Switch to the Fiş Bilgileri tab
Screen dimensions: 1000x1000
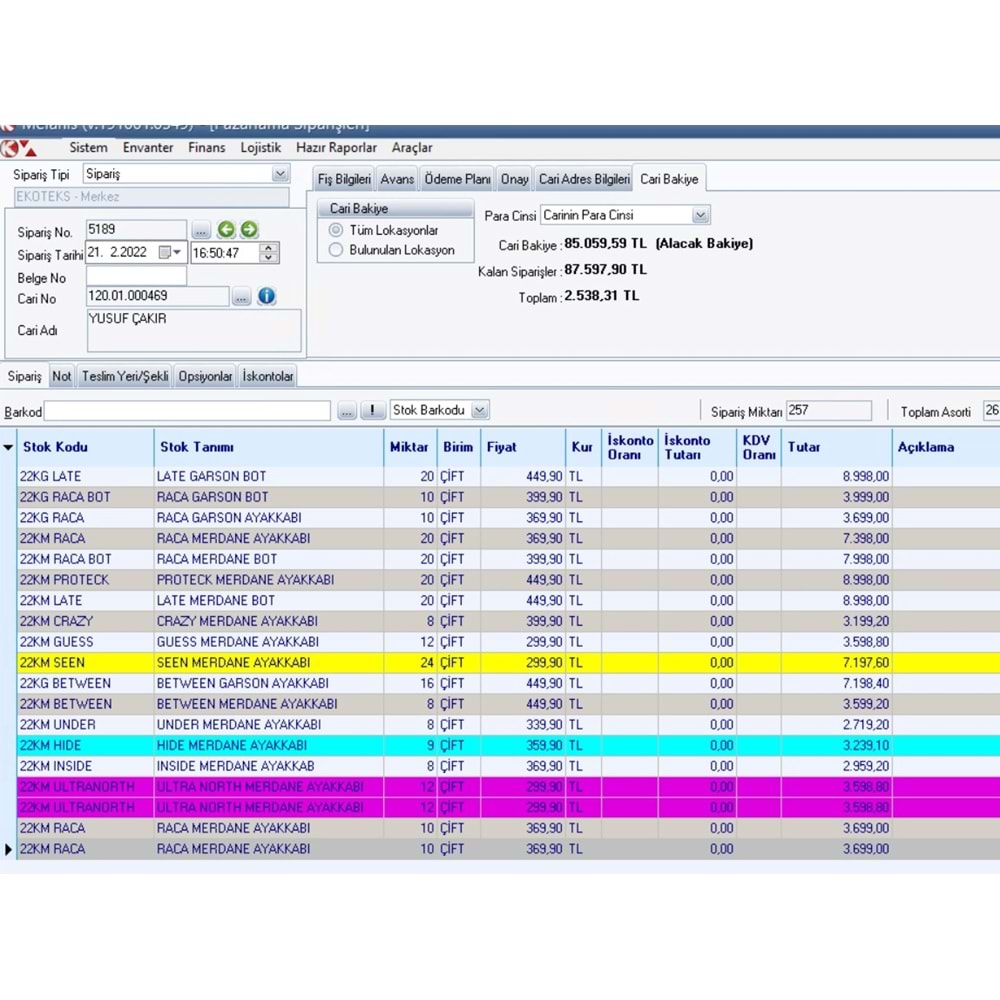tap(344, 179)
